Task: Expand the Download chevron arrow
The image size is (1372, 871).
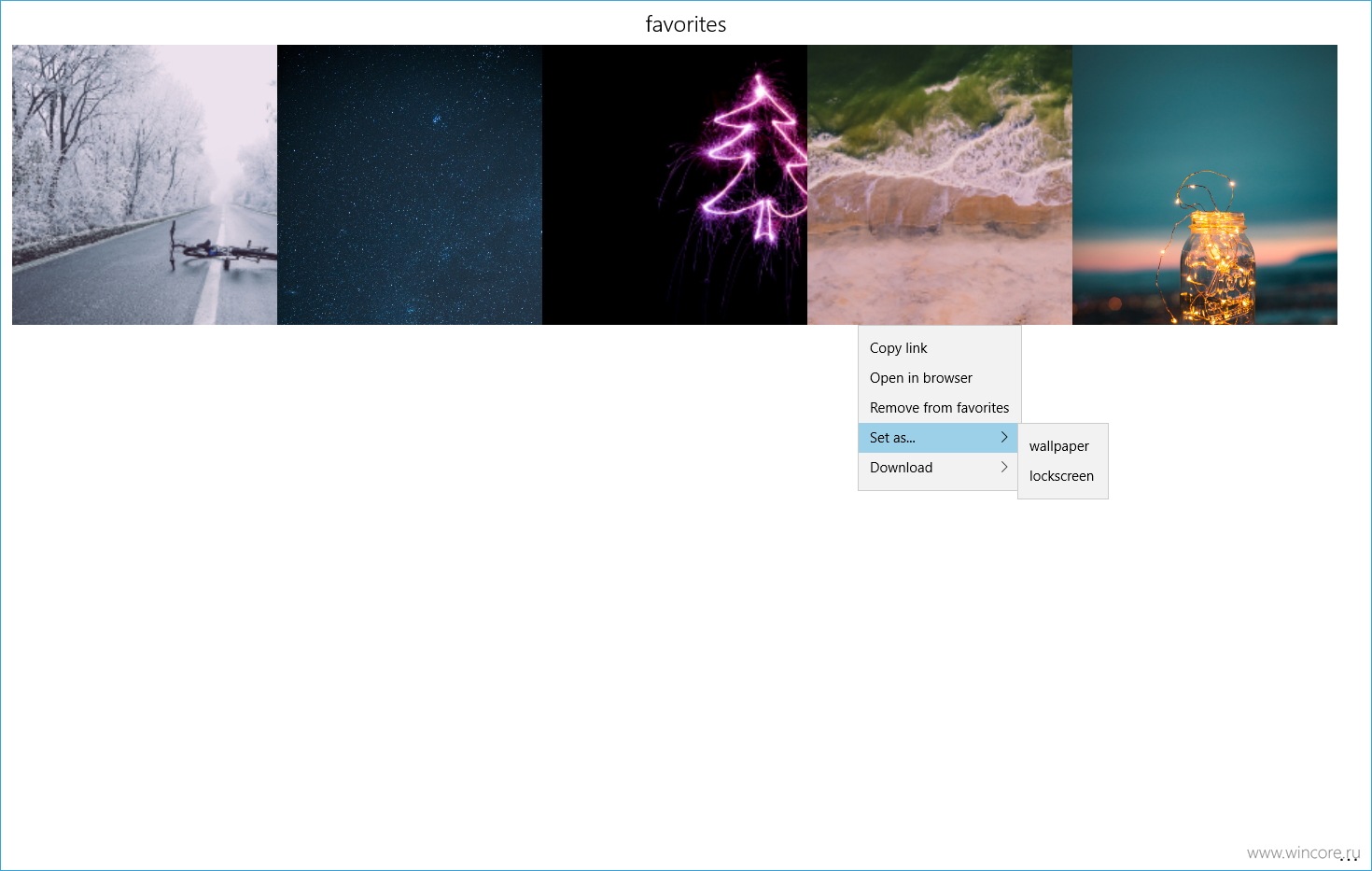Action: 1004,467
